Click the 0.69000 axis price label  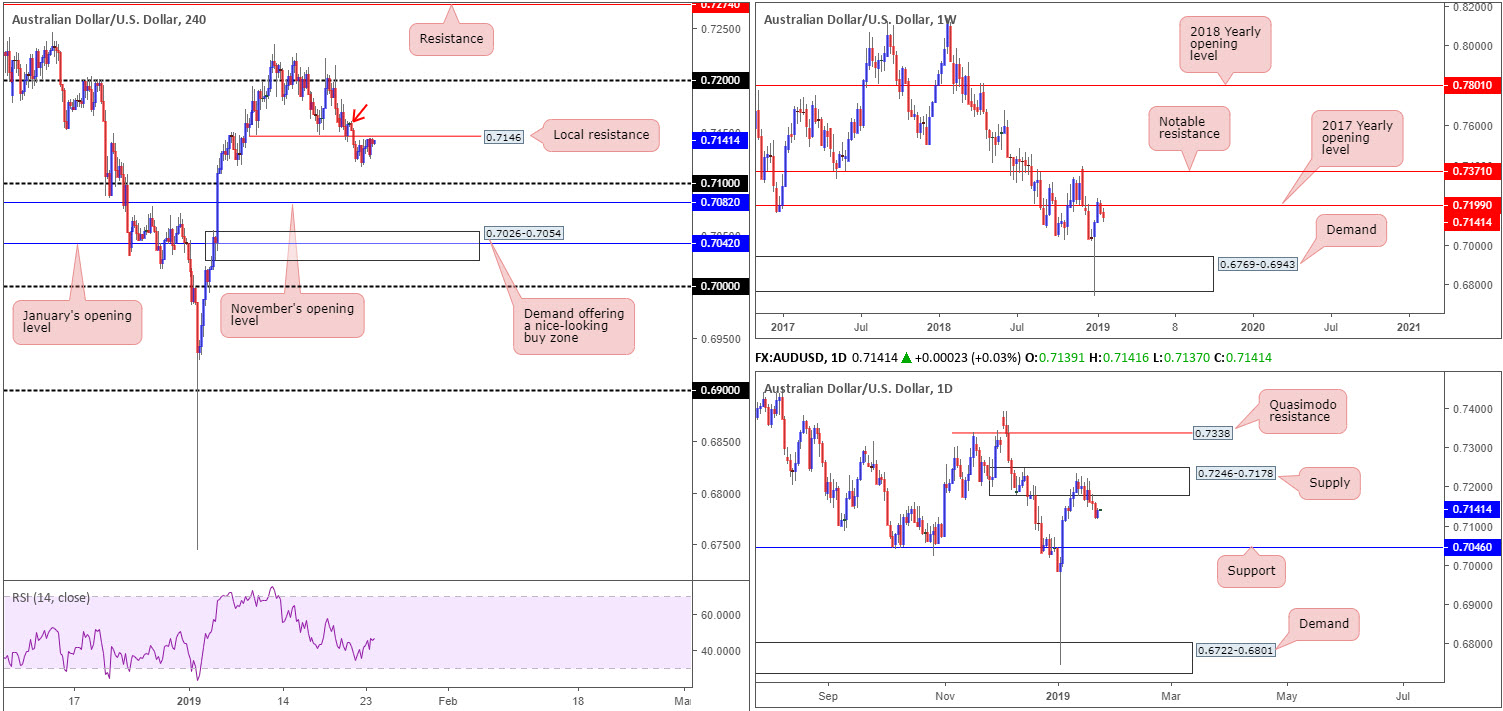pyautogui.click(x=720, y=390)
